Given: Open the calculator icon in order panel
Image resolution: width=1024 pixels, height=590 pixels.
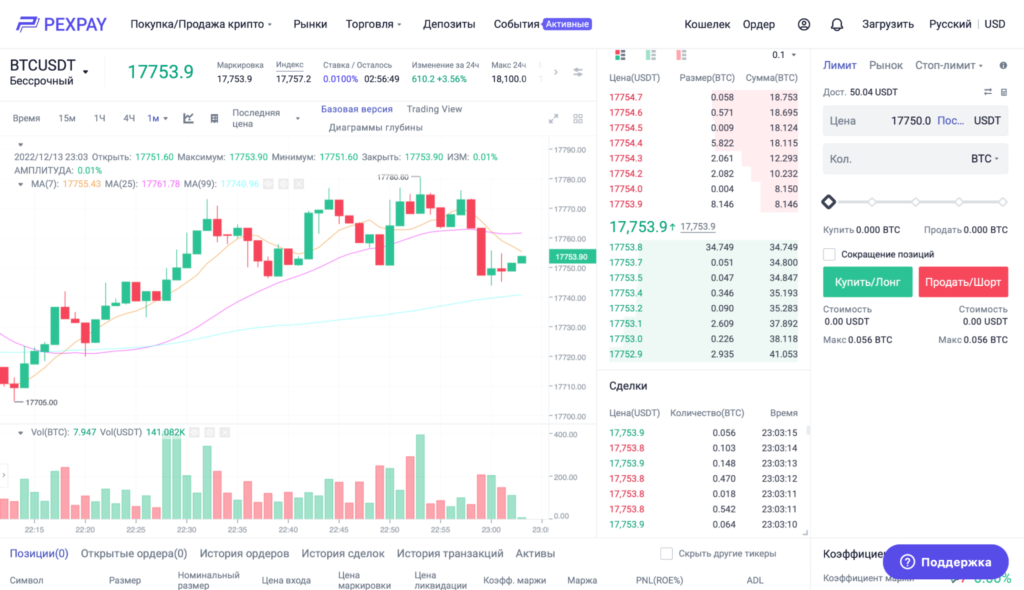Looking at the screenshot, I should pos(1003,92).
